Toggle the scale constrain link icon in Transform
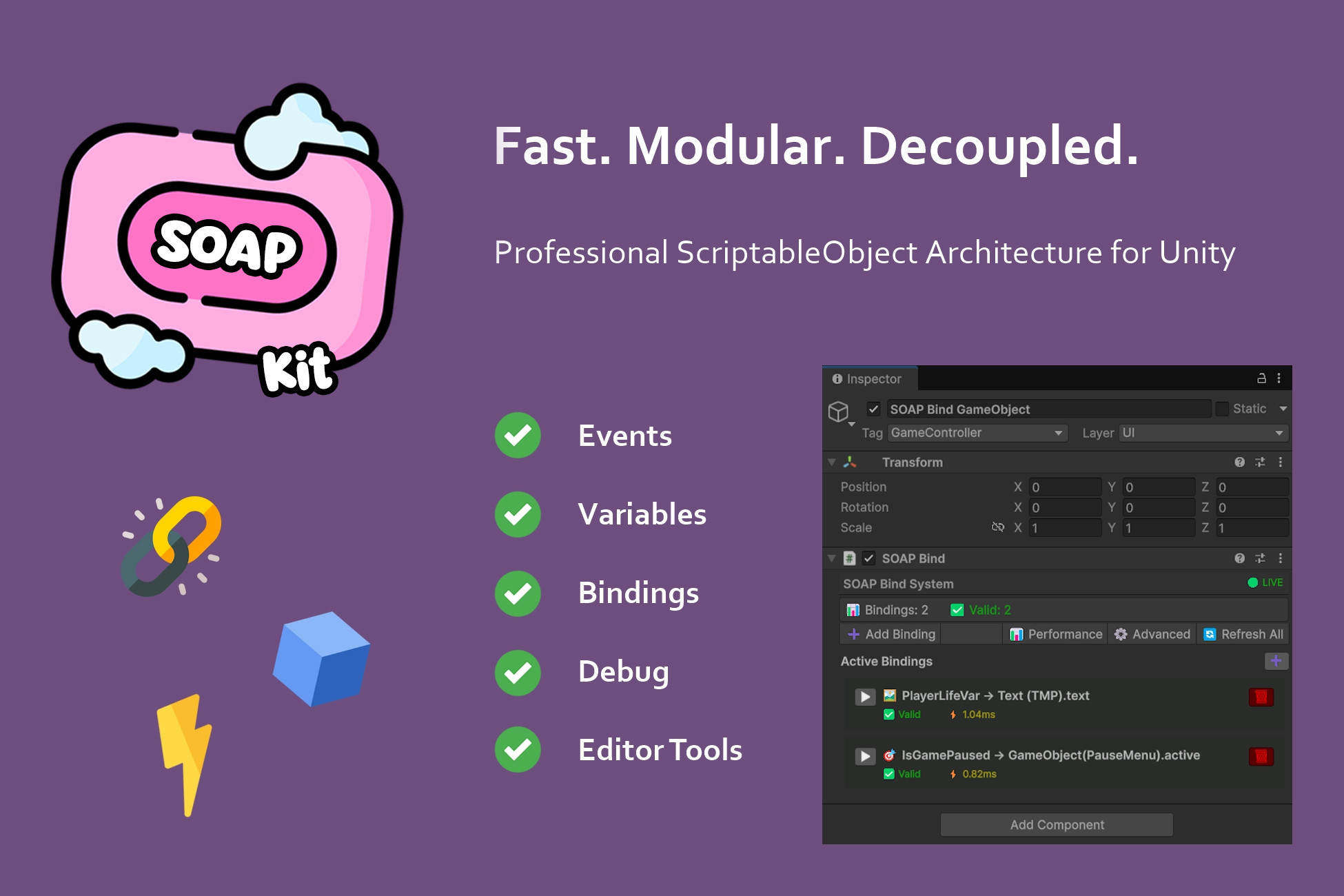The image size is (1344, 896). (998, 527)
